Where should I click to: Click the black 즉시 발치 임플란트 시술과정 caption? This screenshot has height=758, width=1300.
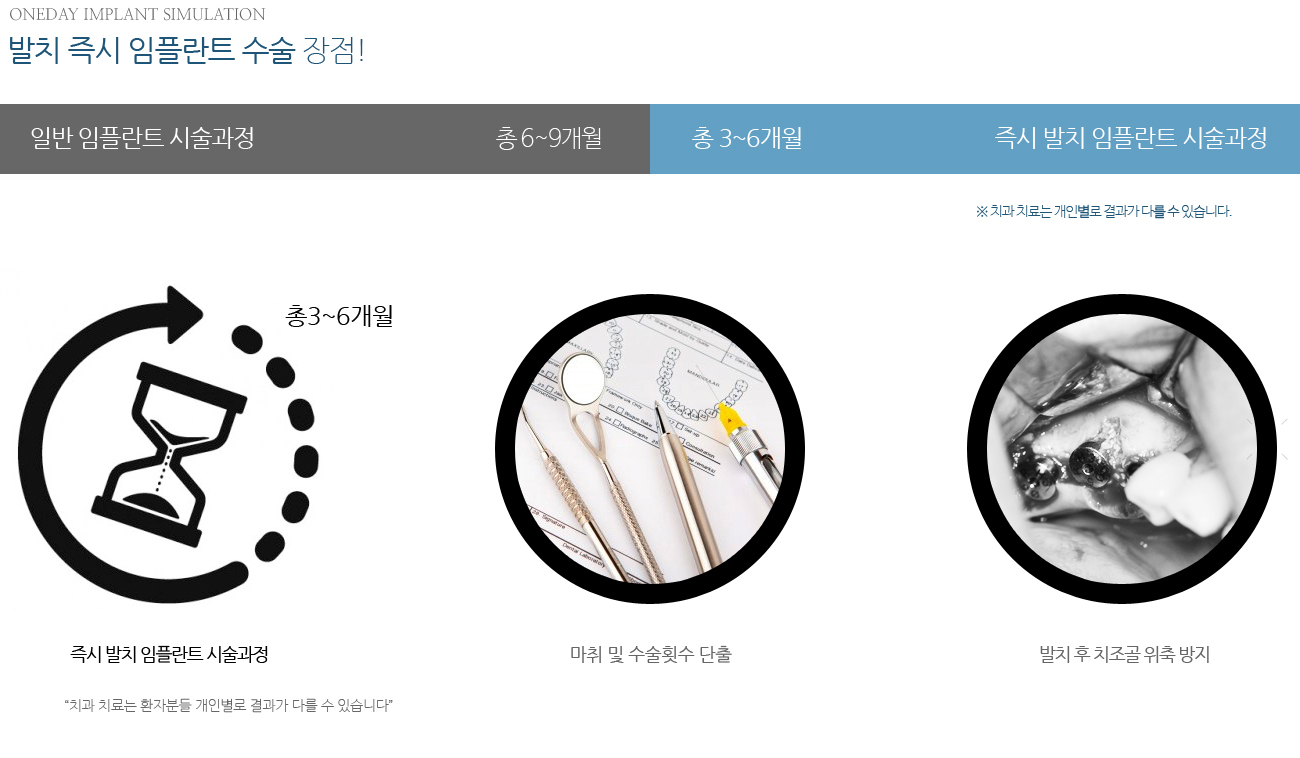tap(169, 654)
